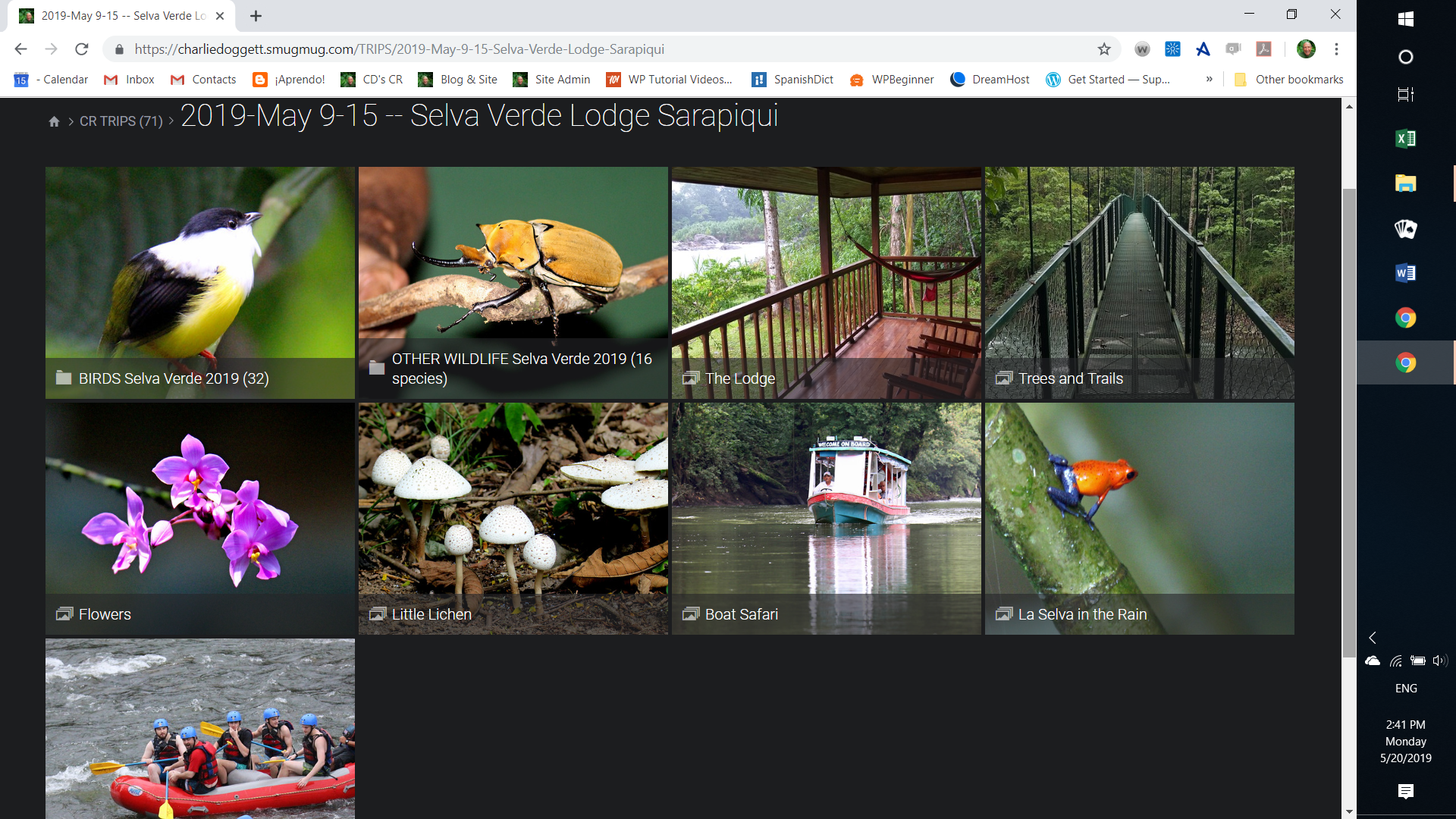
Task: Open the Blog & Site bookmark
Action: (x=458, y=80)
